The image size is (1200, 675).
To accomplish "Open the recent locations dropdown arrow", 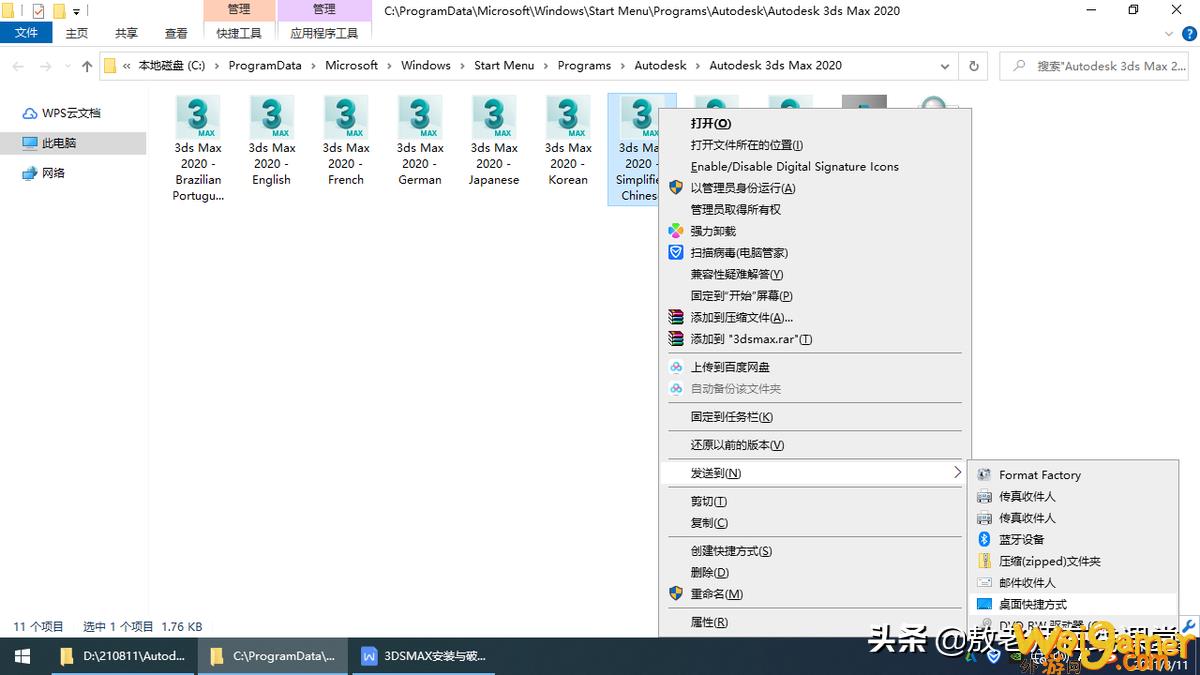I will (67, 66).
